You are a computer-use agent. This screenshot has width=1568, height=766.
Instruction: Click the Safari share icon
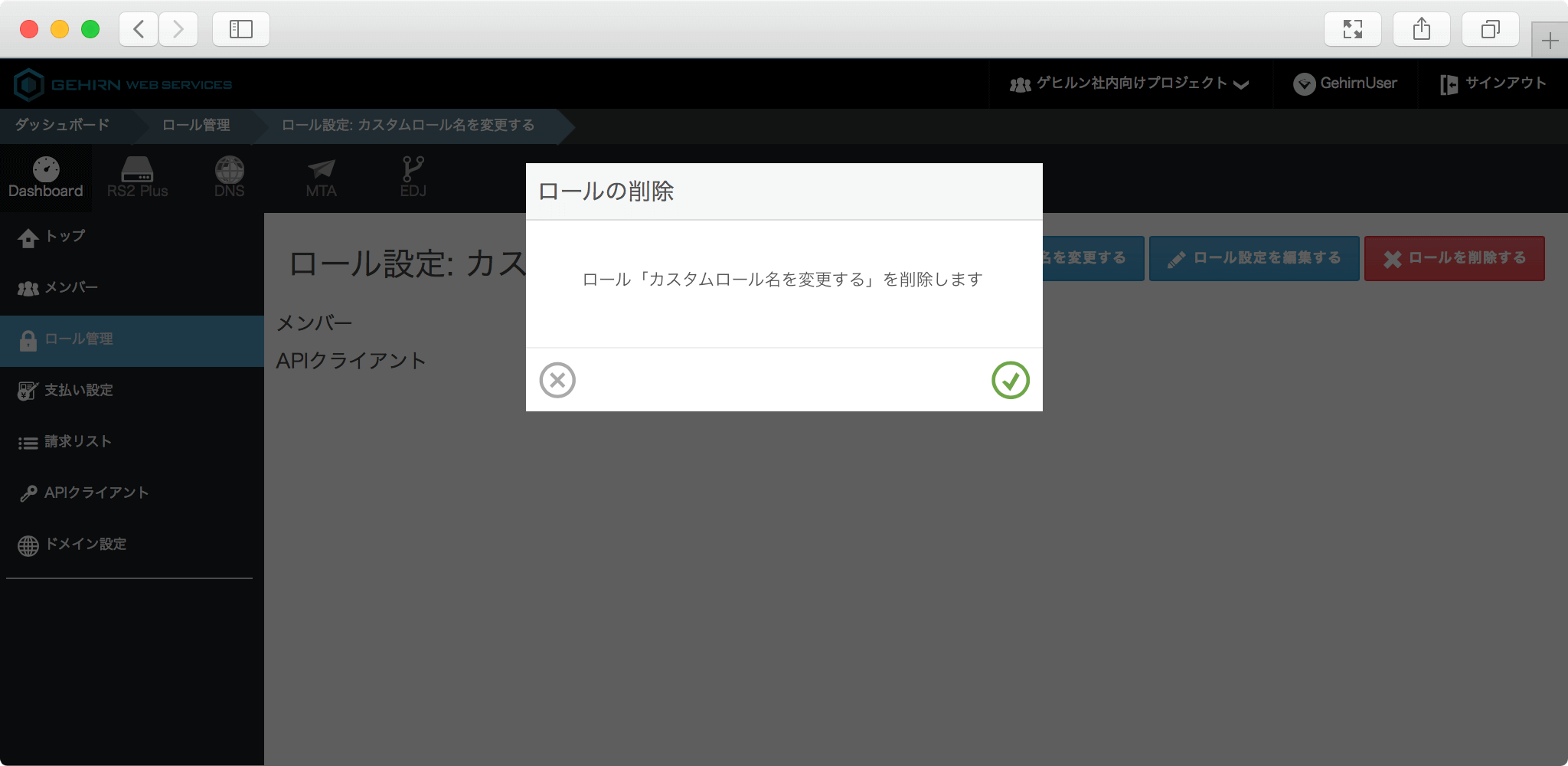tap(1421, 29)
